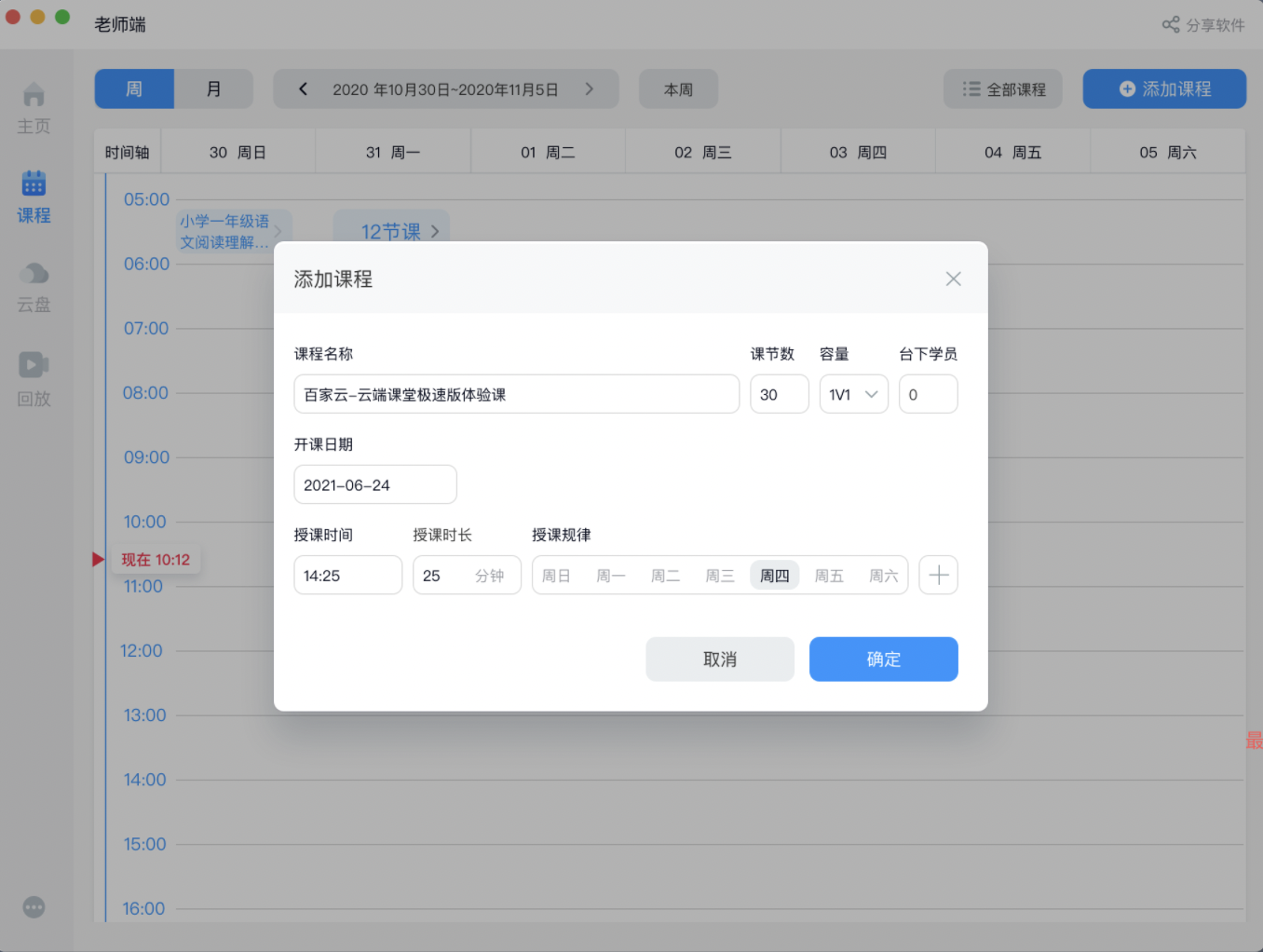Click the 现在 10:12 time marker
The height and width of the screenshot is (952, 1263).
[156, 559]
